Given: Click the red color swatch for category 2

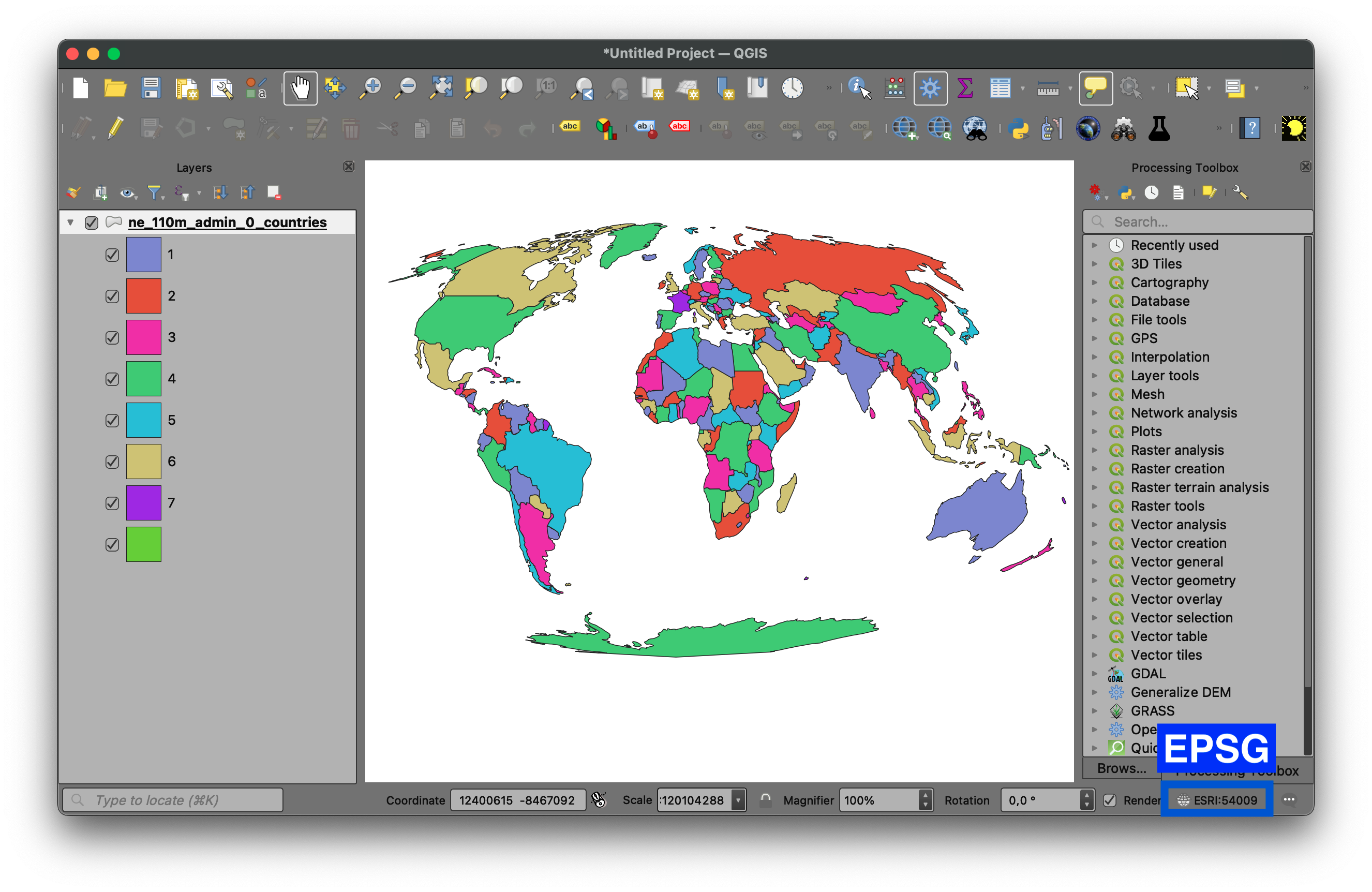Looking at the screenshot, I should click(x=143, y=296).
